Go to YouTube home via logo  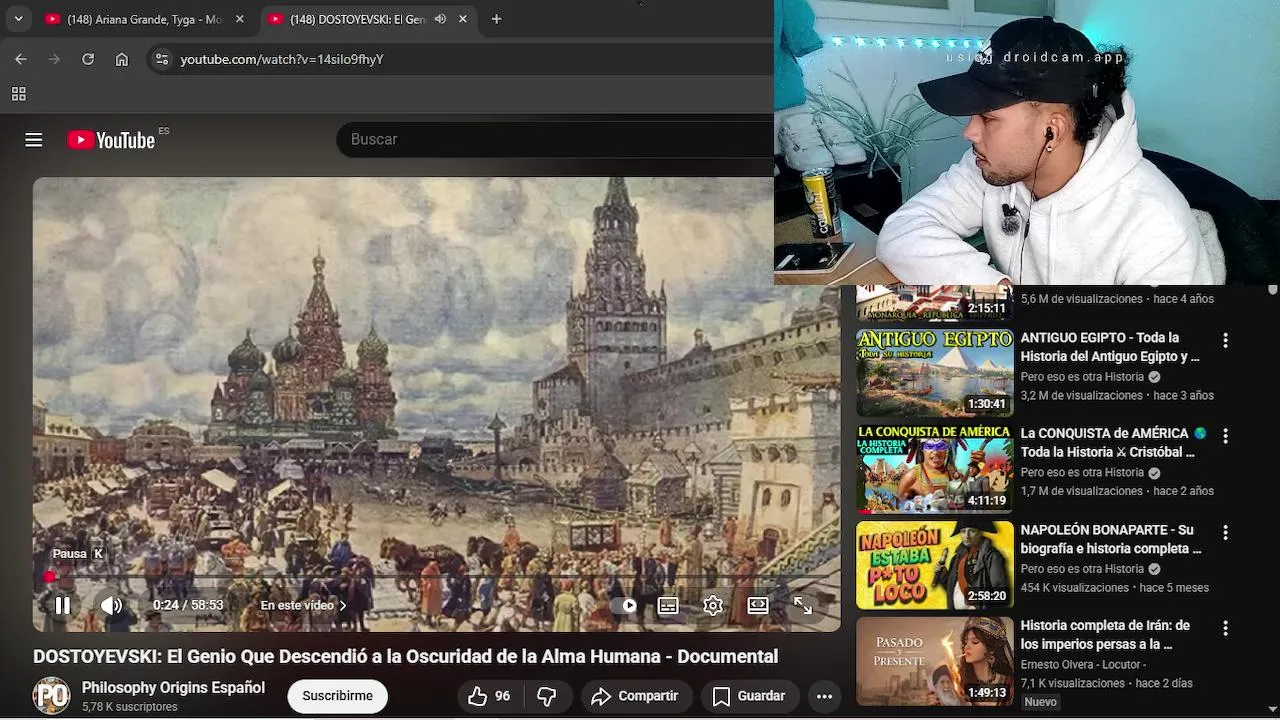[x=111, y=140]
